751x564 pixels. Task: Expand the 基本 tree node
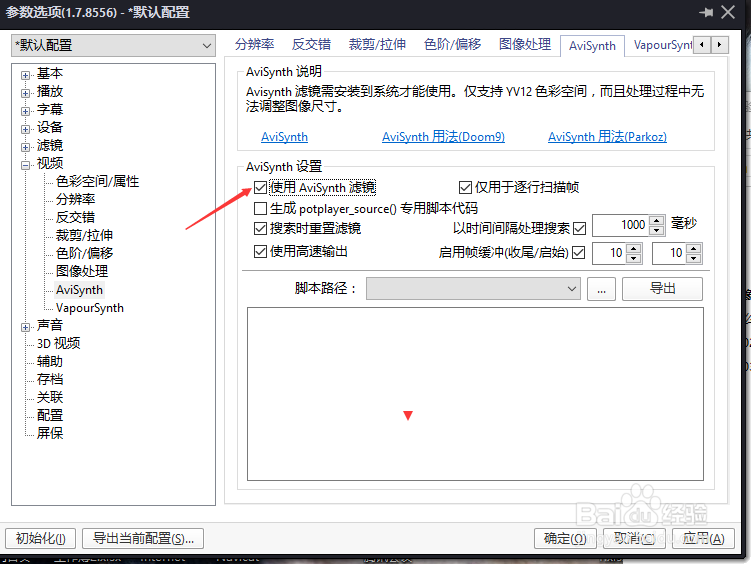[x=25, y=75]
